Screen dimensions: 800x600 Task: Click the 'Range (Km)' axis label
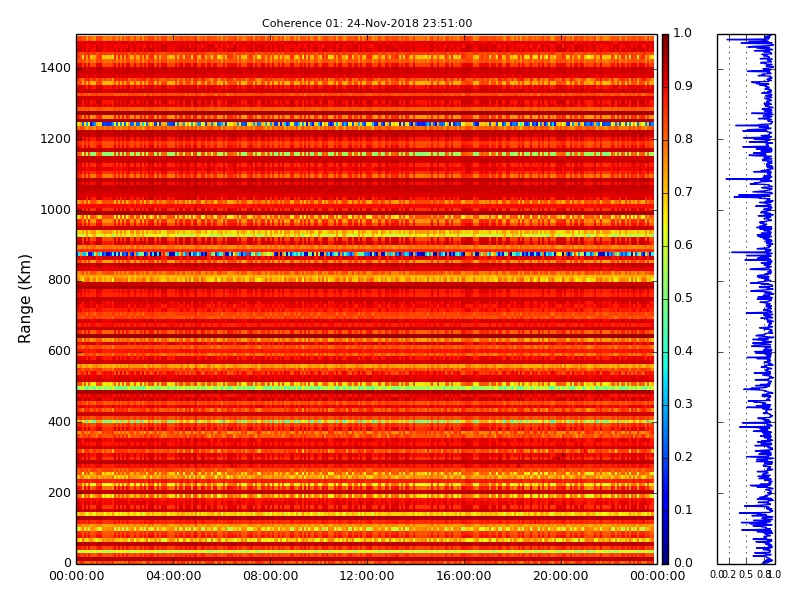coord(24,299)
